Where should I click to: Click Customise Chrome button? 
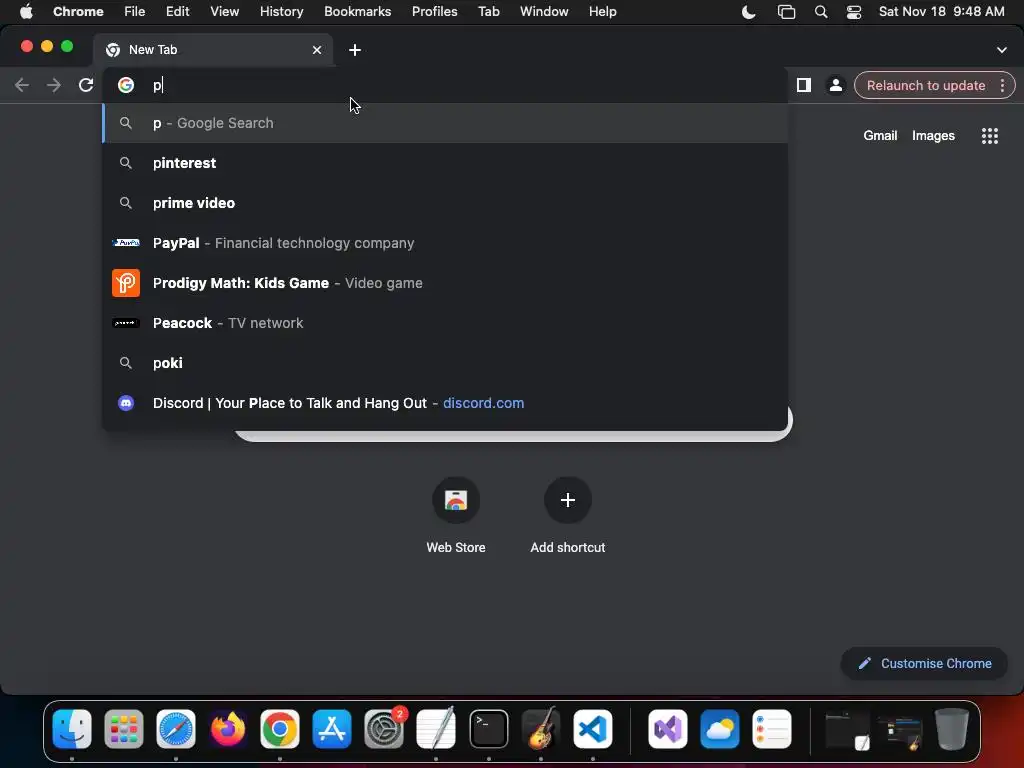(x=924, y=664)
